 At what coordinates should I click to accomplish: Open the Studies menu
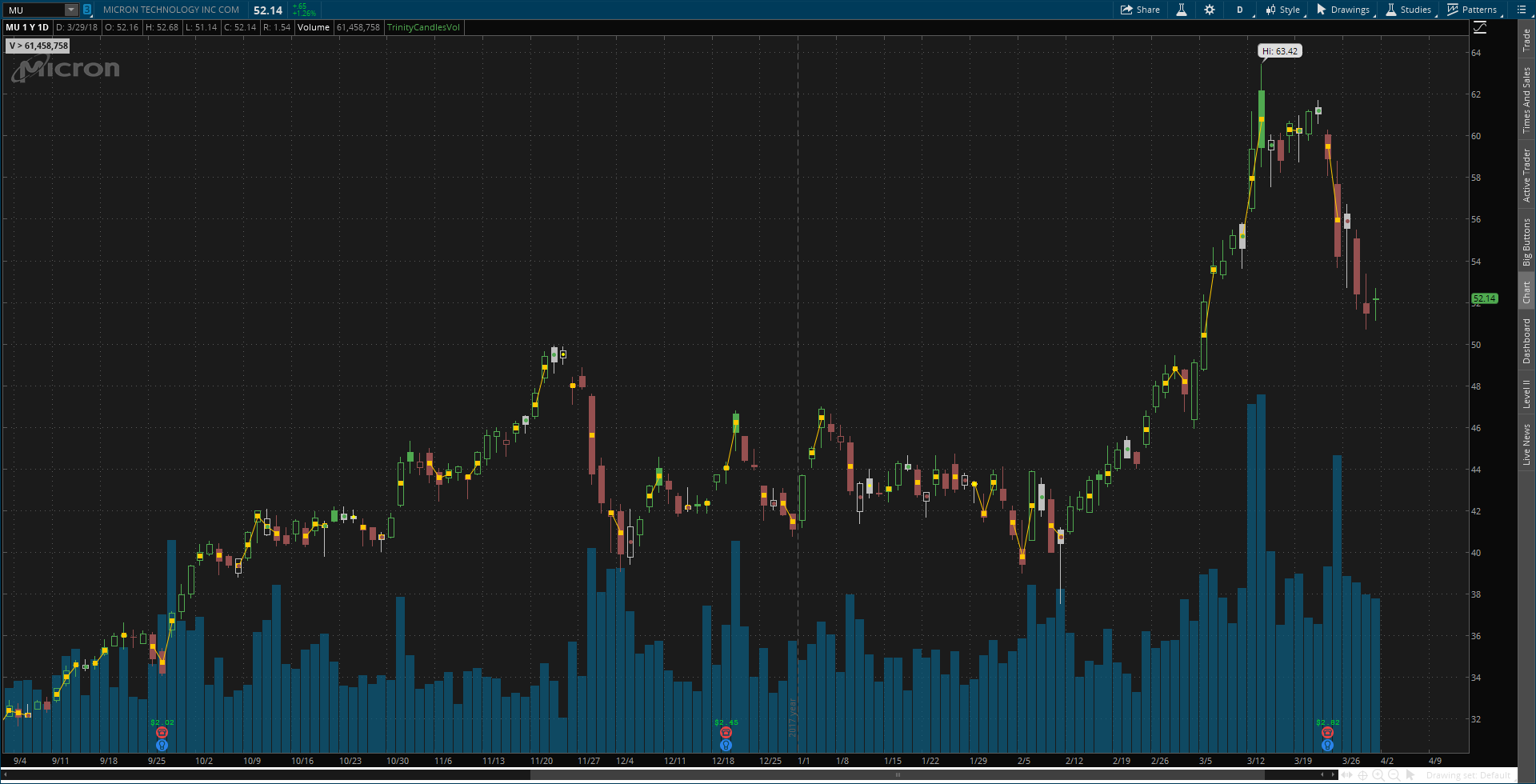(x=1408, y=10)
